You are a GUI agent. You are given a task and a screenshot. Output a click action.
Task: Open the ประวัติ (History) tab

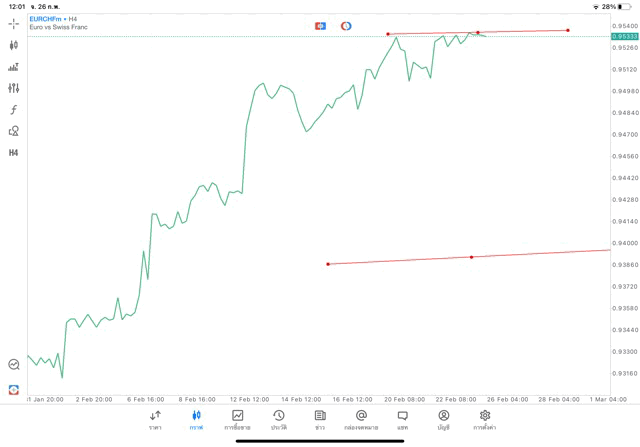click(x=278, y=420)
